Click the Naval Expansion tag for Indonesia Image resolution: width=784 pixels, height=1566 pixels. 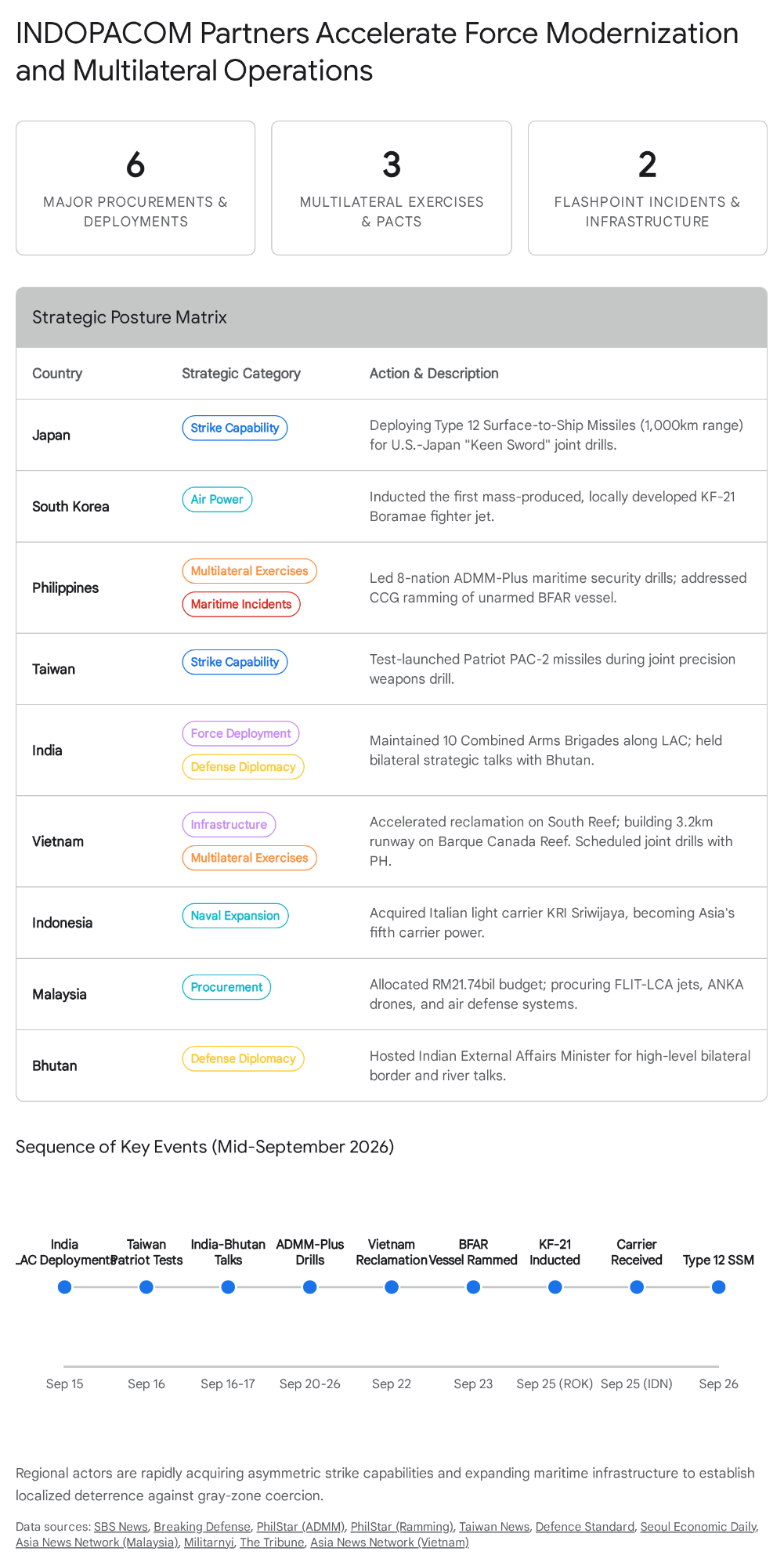tap(235, 916)
